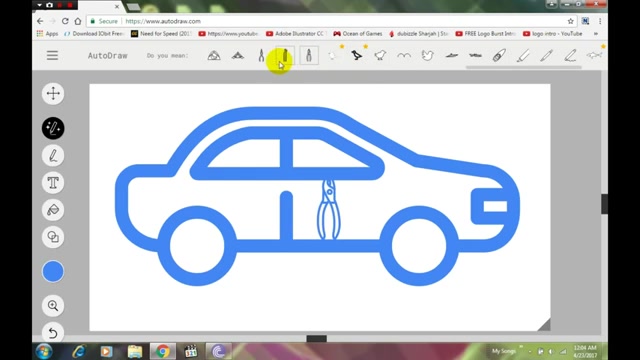Choose the outlined chick suggestion
Viewport: 640px width, 360px height.
[x=380, y=55]
